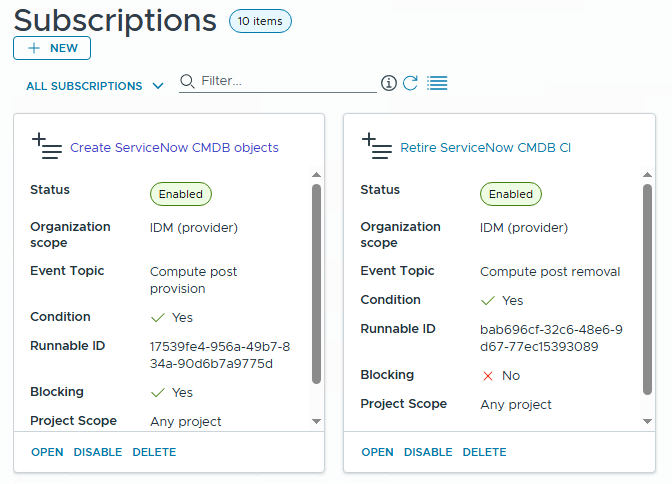The image size is (672, 484).
Task: Open Create ServiceNow CMDB objects link
Action: 174,147
